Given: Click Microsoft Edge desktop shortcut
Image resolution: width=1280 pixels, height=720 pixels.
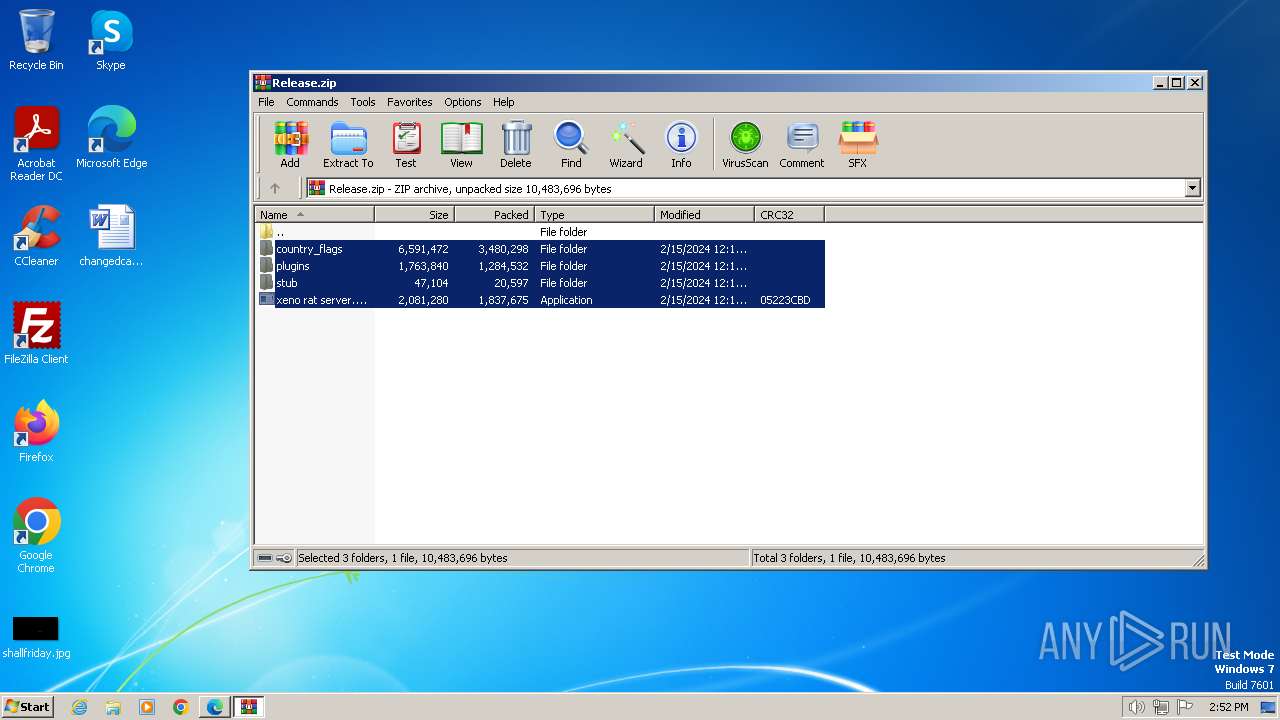Looking at the screenshot, I should (x=111, y=138).
